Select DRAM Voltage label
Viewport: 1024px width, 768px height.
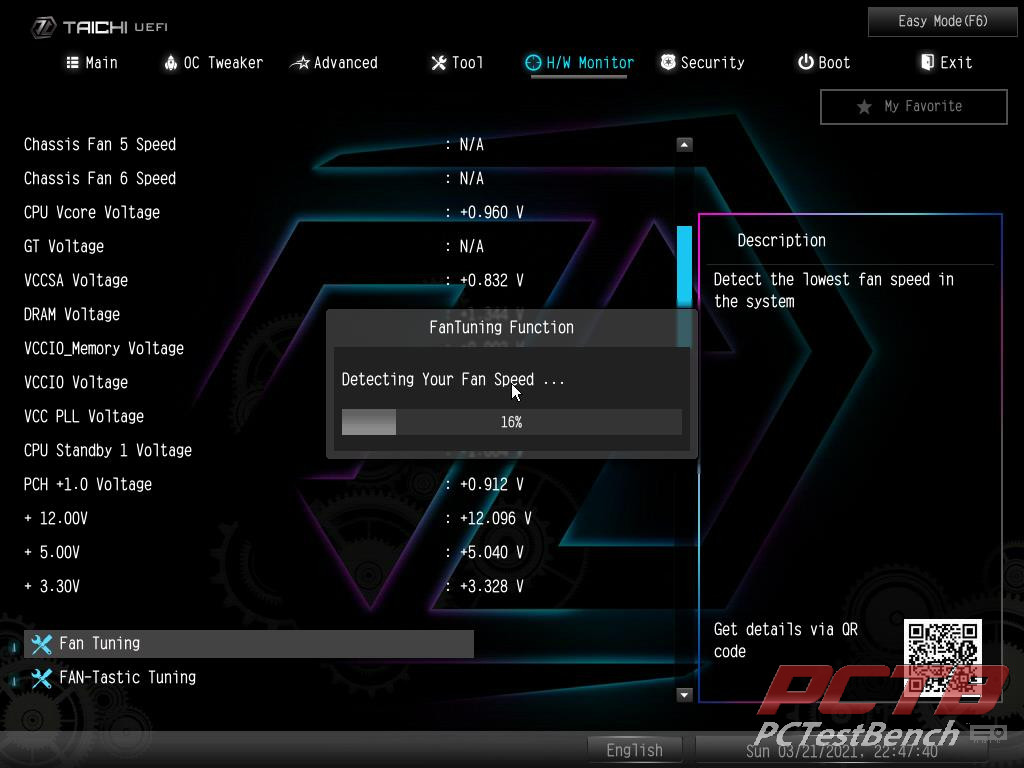(x=72, y=314)
